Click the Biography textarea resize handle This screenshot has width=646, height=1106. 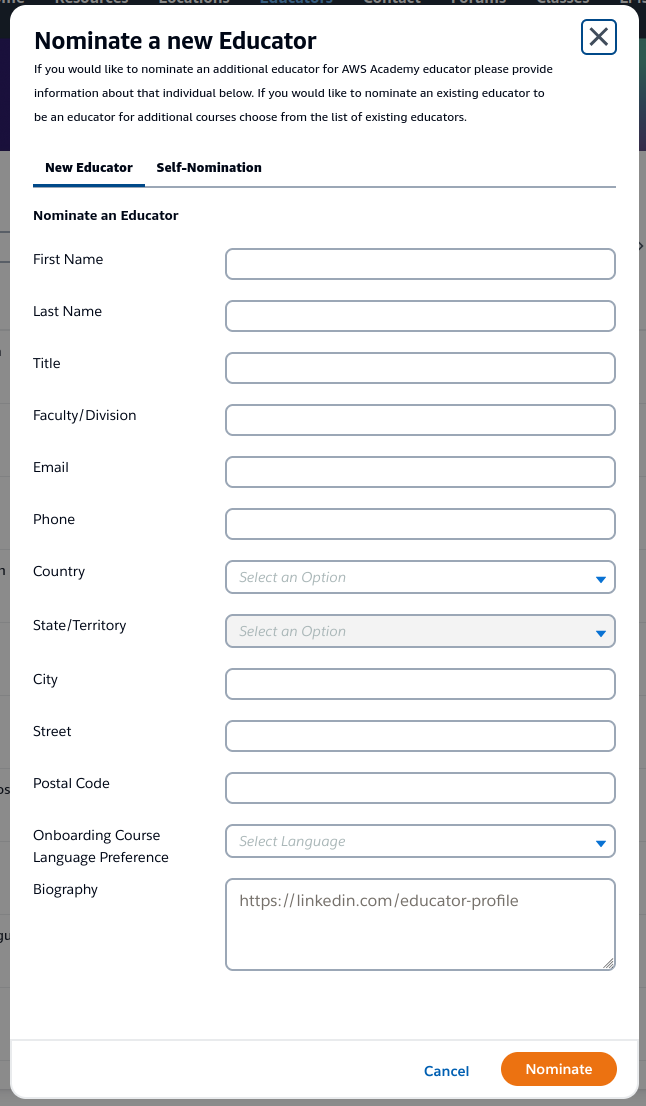608,963
